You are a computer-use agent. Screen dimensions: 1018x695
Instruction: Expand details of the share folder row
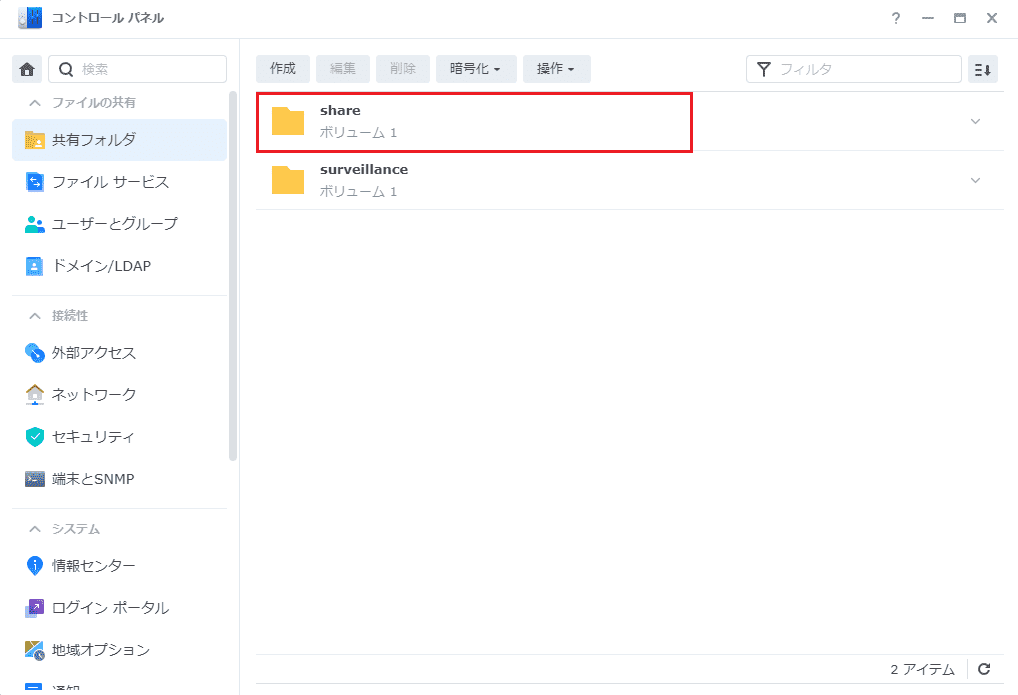point(975,121)
